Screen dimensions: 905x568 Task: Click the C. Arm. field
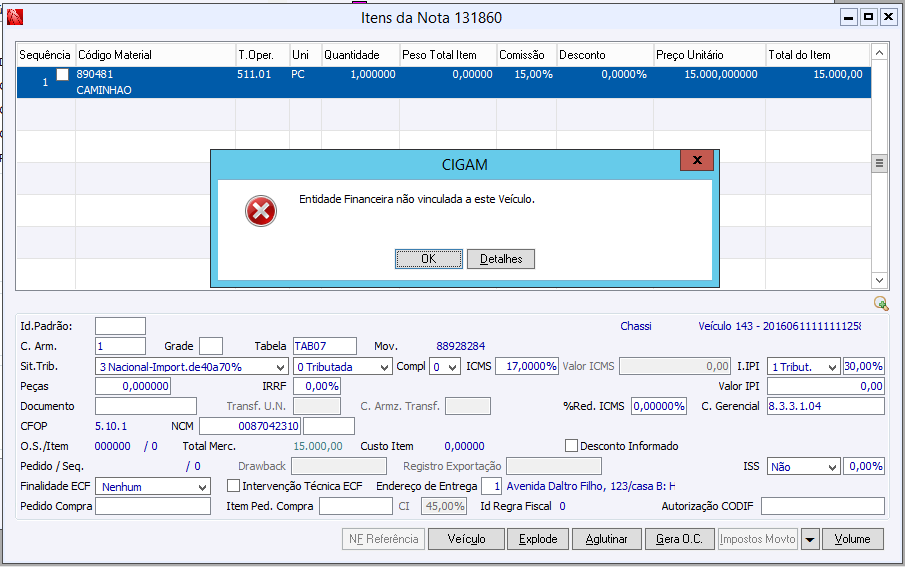click(x=120, y=346)
